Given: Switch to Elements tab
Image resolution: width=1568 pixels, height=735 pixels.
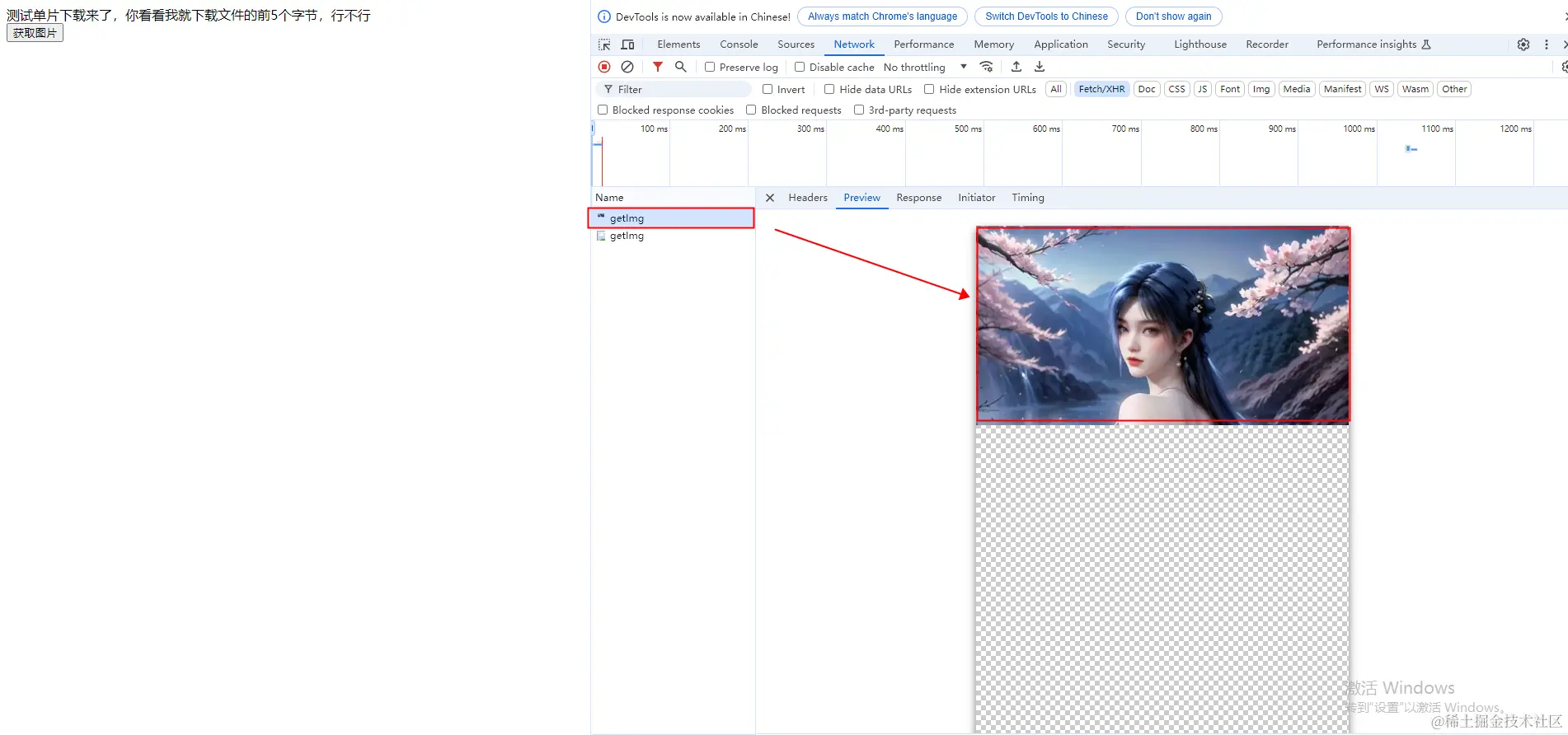Looking at the screenshot, I should click(x=678, y=44).
